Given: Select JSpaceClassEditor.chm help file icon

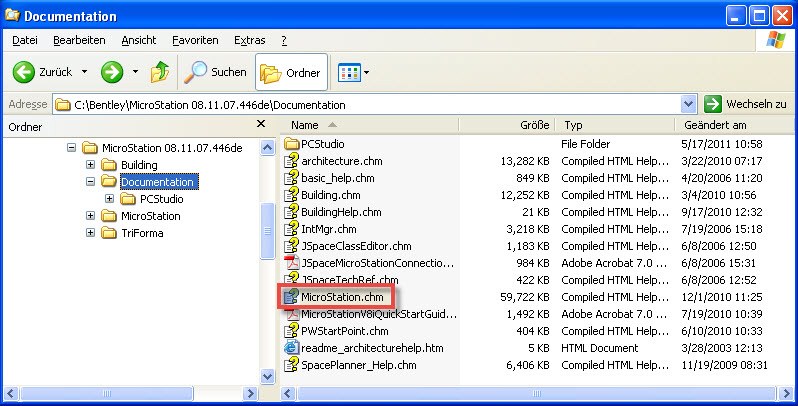Looking at the screenshot, I should (292, 246).
